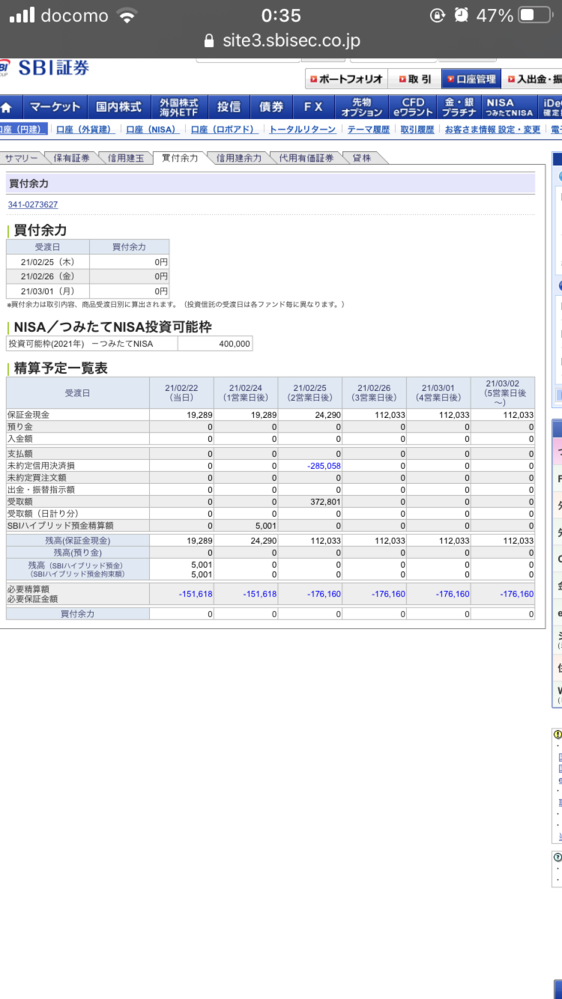Click the 精算予定一覧表 heading
Screen dimensions: 562x999
pos(61,368)
